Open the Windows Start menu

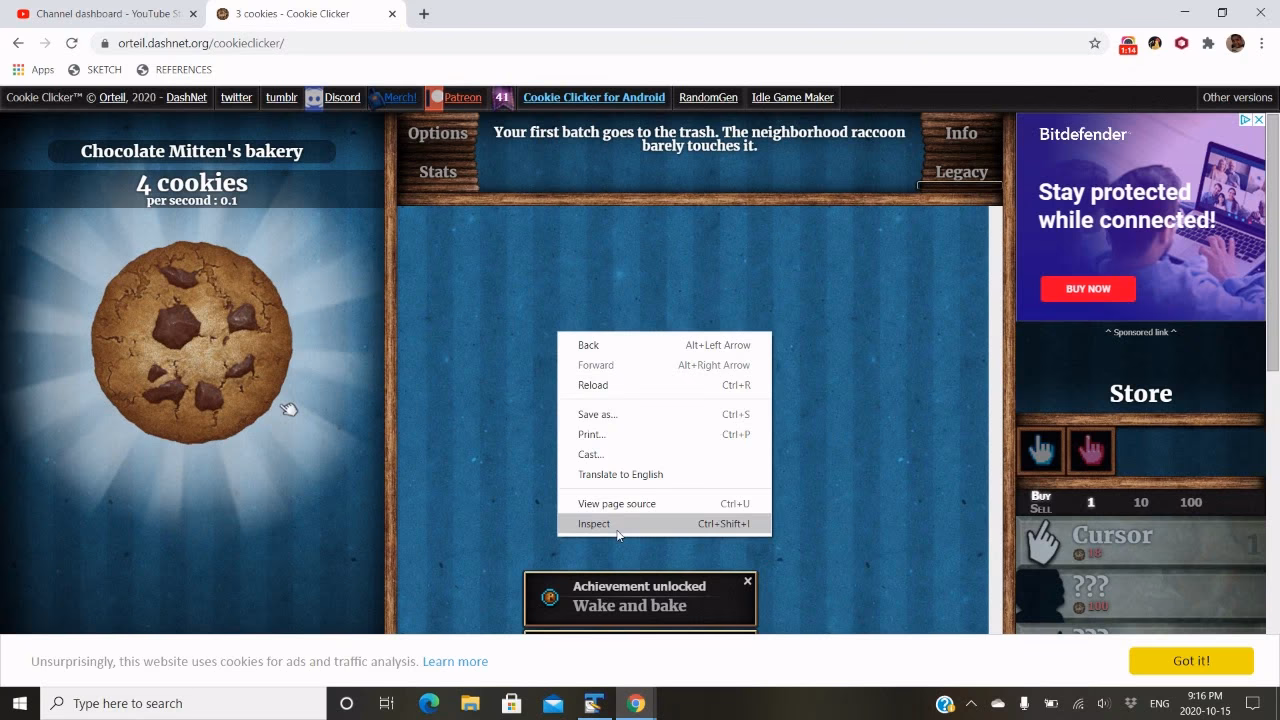tap(20, 703)
